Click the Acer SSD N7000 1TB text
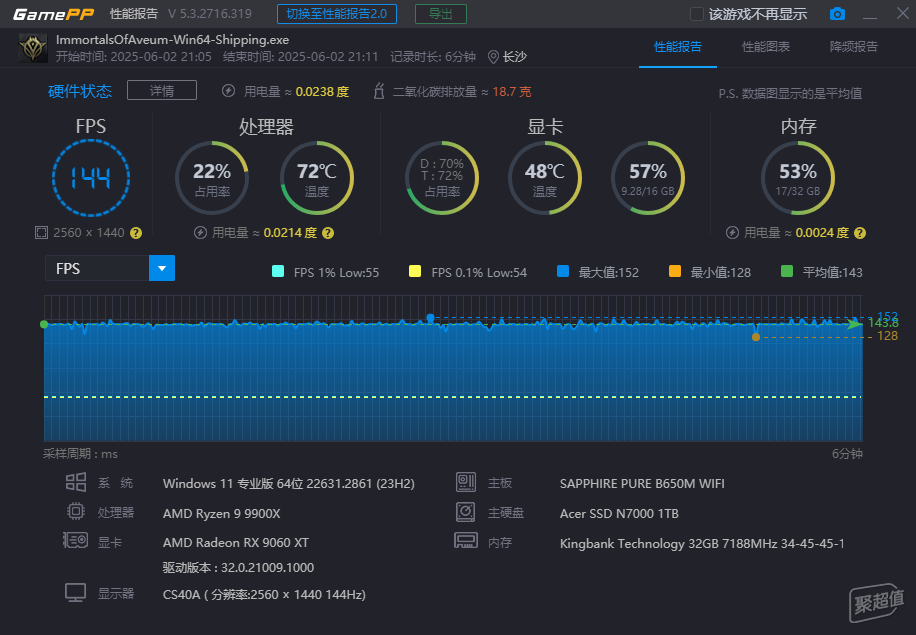The image size is (916, 635). point(619,513)
